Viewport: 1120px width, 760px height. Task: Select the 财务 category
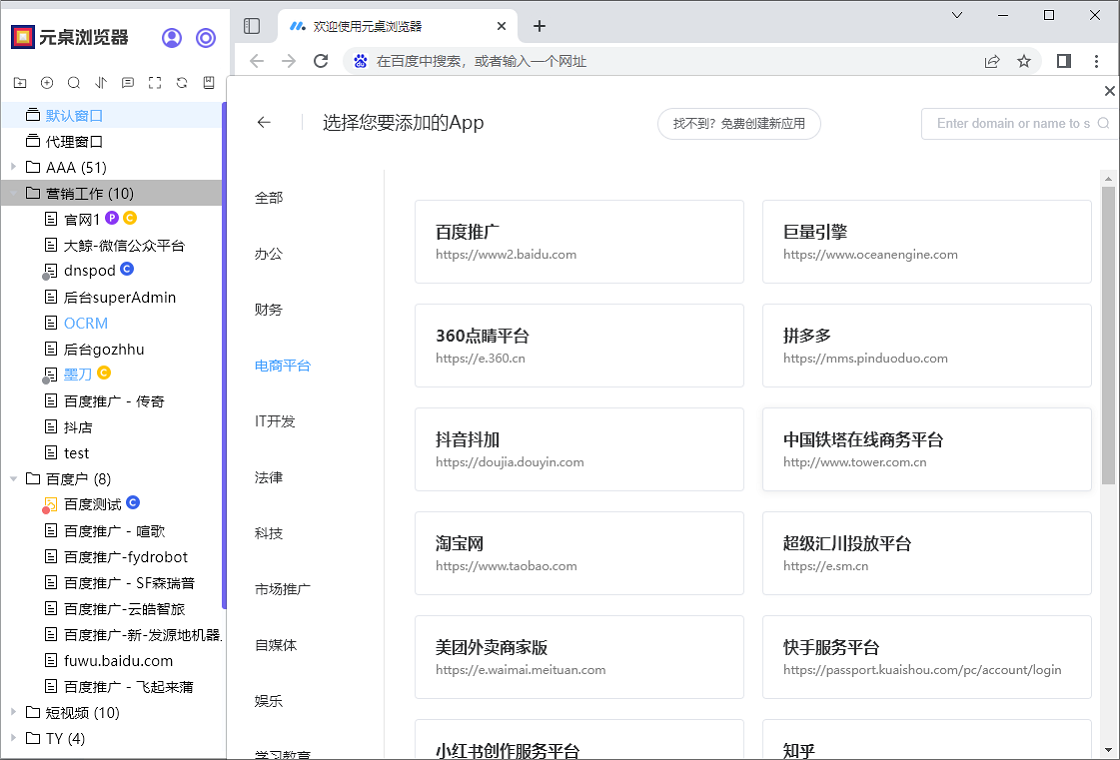[x=269, y=309]
